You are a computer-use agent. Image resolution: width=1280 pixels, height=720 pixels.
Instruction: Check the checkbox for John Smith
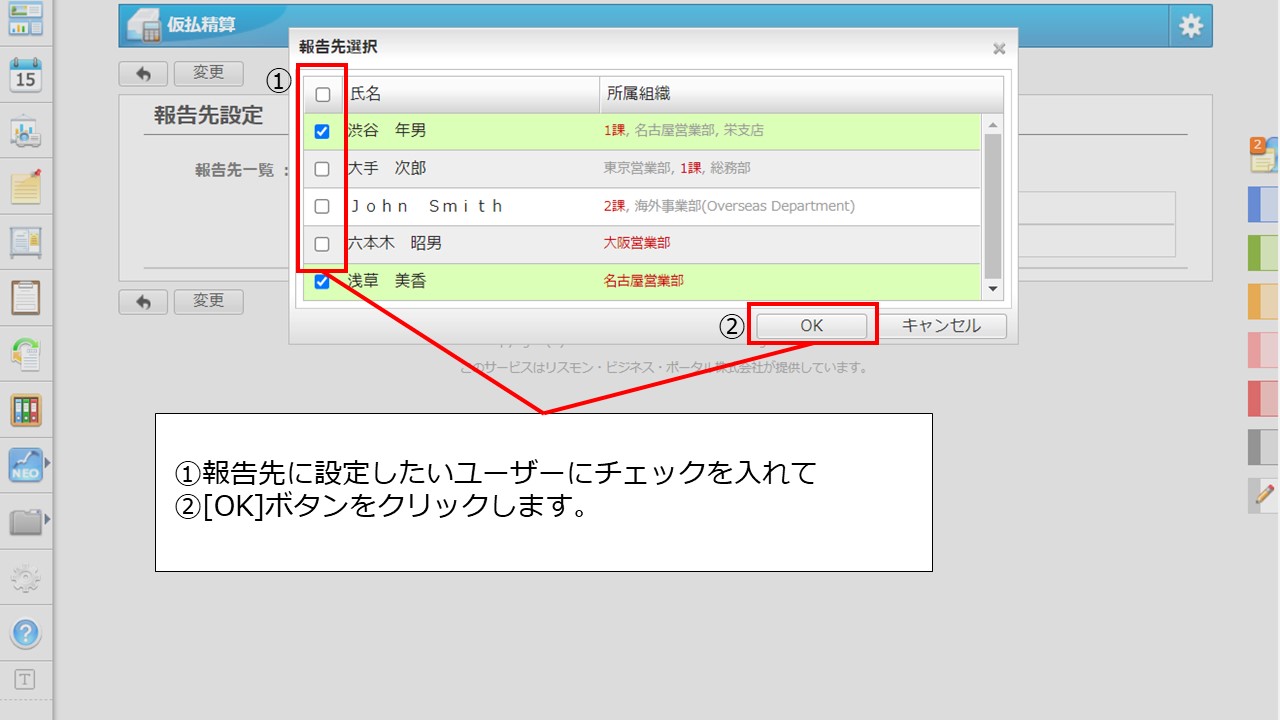point(322,207)
